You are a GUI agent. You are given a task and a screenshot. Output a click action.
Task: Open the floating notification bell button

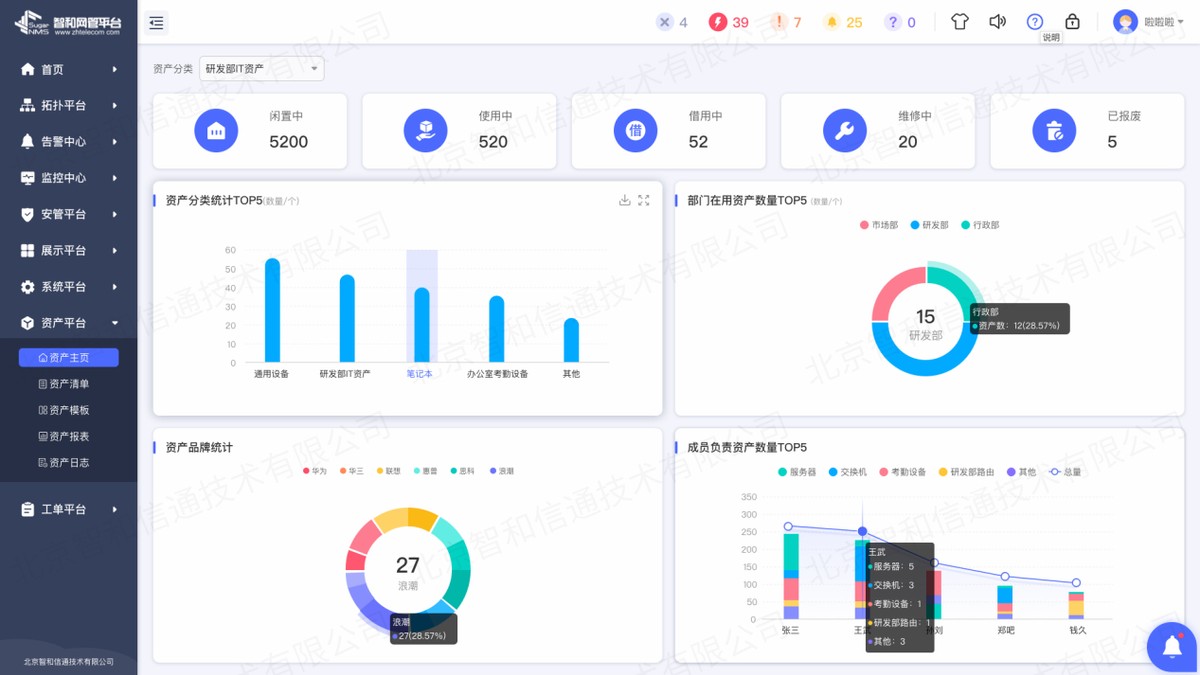1171,647
